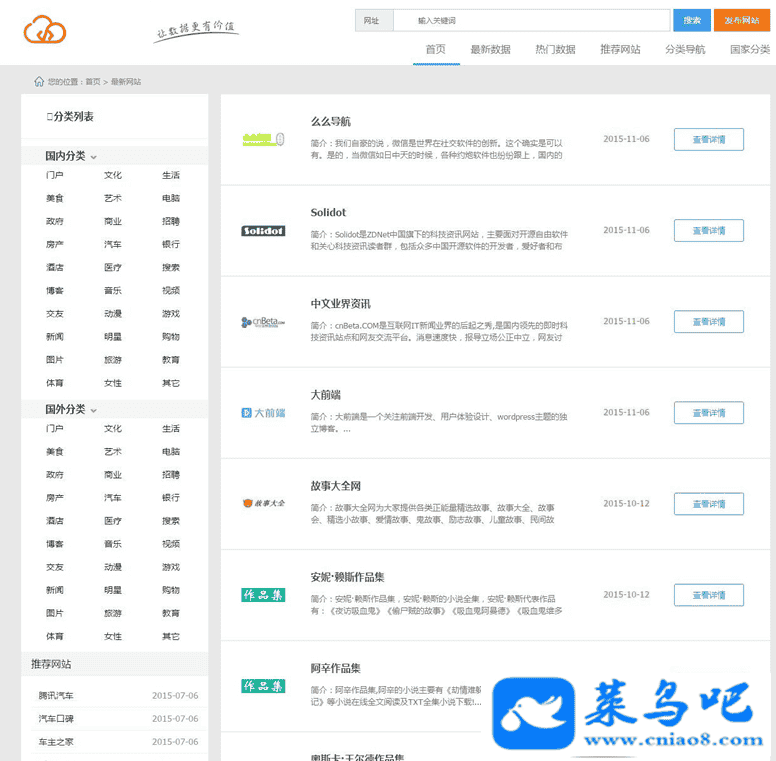The width and height of the screenshot is (776, 761).
Task: Select 动漫 under 国外分类
Action: [x=113, y=567]
